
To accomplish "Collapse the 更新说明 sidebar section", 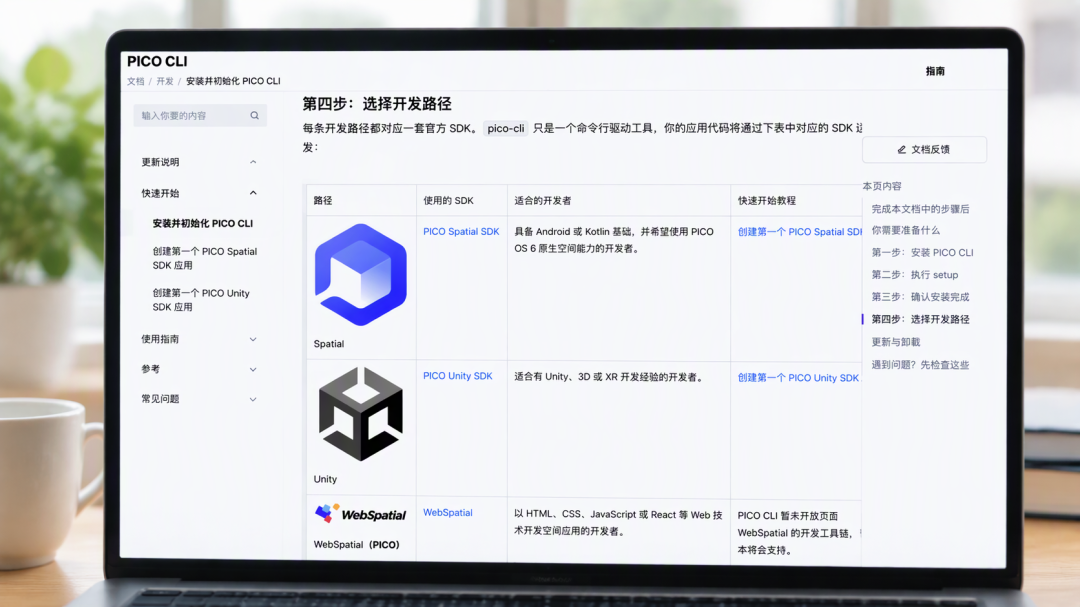I will pyautogui.click(x=253, y=162).
